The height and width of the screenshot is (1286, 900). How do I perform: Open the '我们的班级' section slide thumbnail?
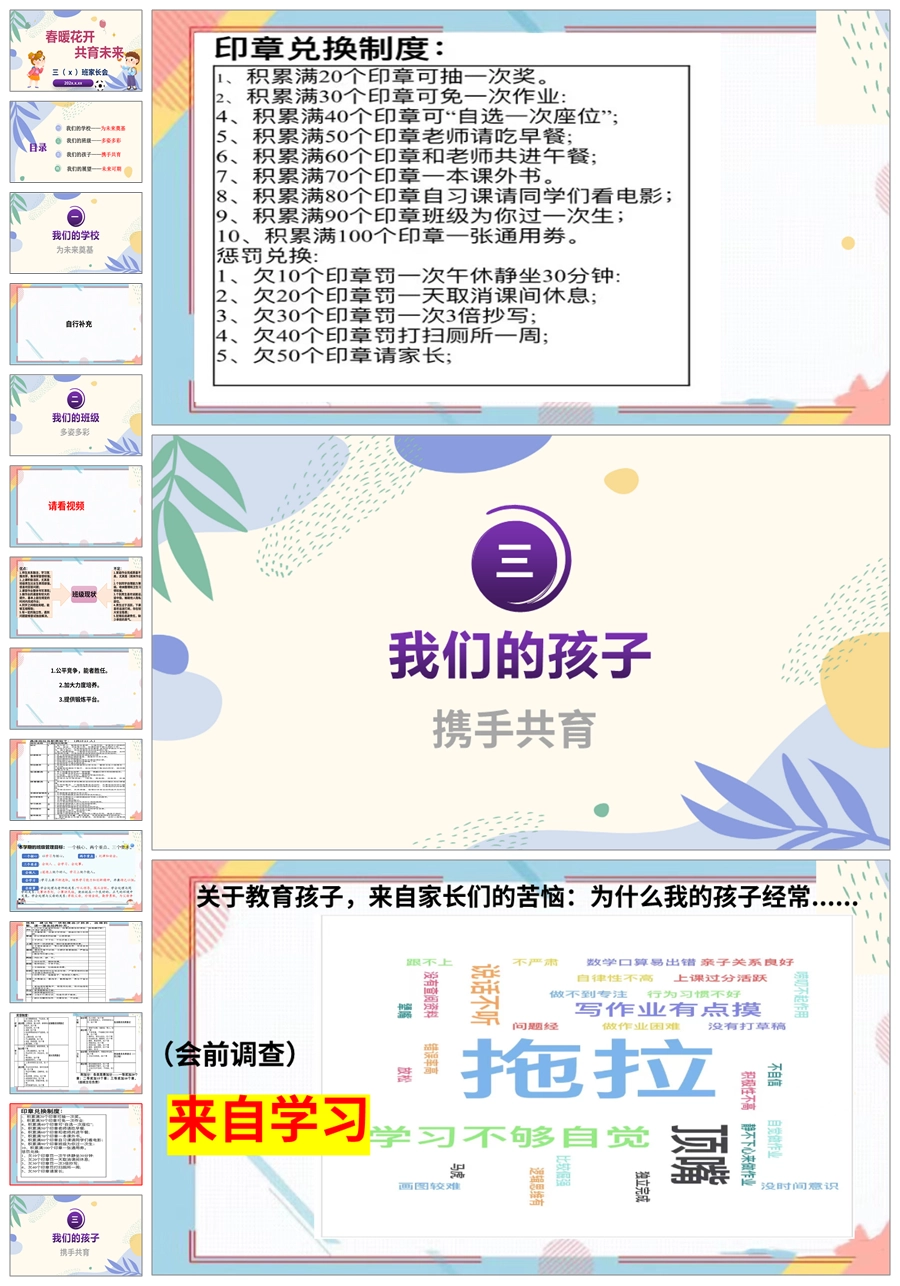point(76,415)
